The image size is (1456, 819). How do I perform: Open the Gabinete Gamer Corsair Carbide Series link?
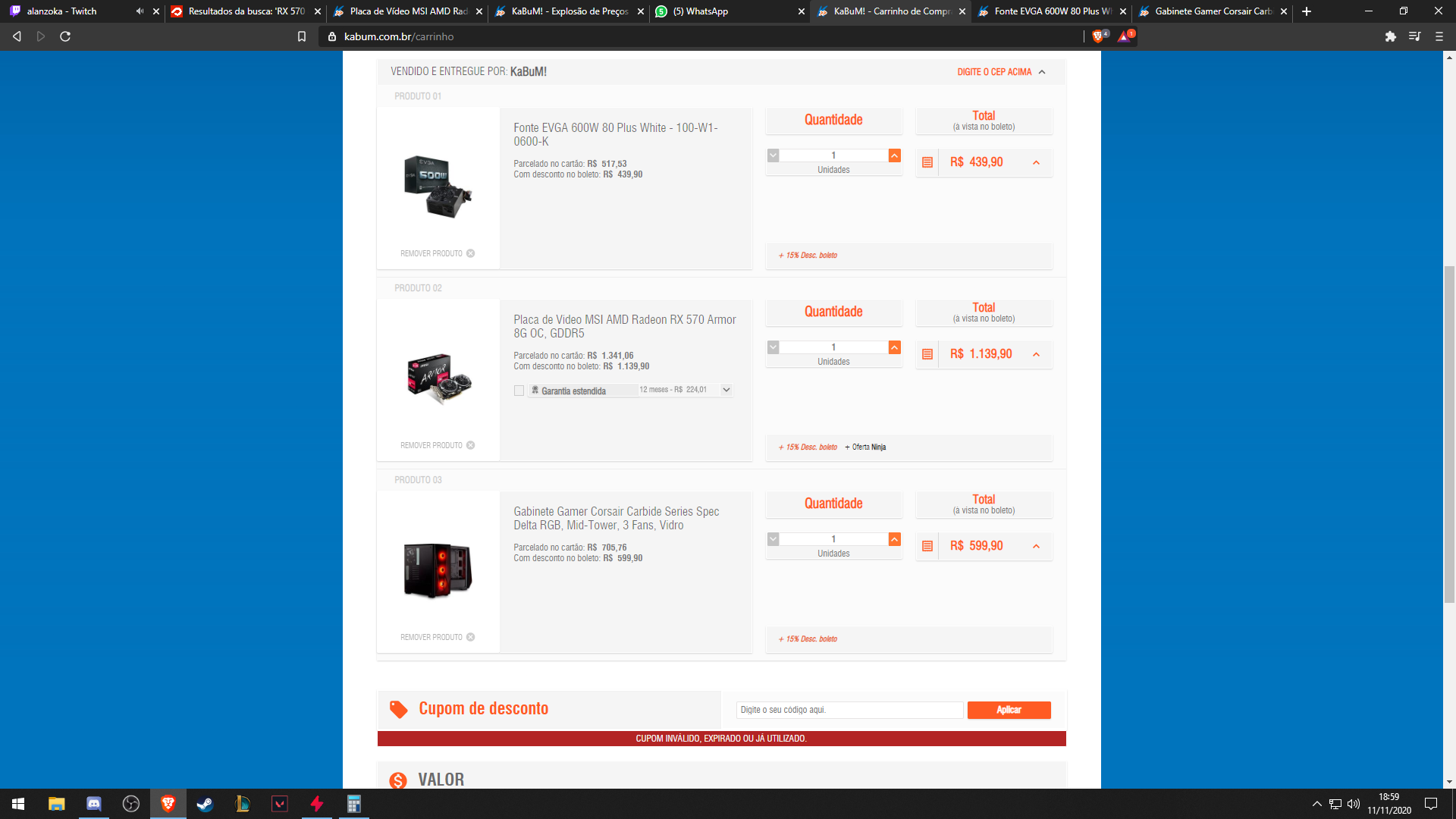coord(616,519)
